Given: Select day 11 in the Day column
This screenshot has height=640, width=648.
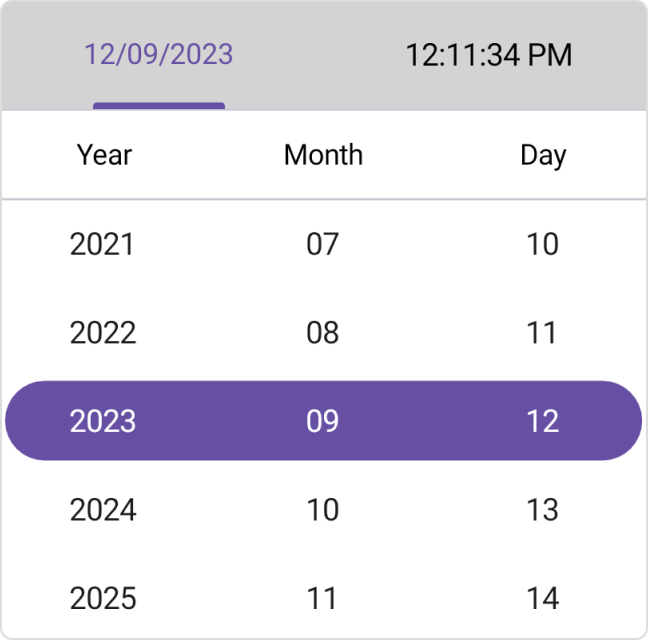Looking at the screenshot, I should click(x=542, y=332).
